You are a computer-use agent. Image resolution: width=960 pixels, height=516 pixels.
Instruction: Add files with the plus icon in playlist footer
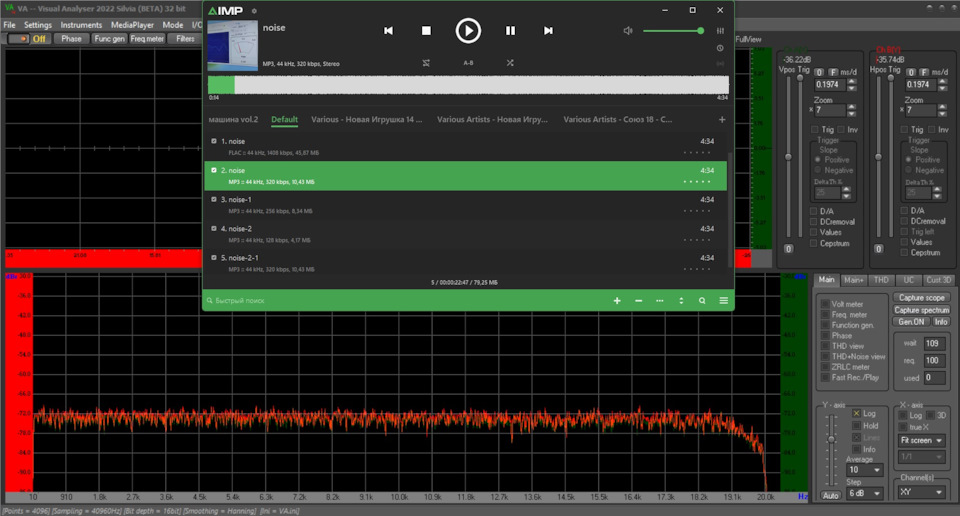click(616, 300)
